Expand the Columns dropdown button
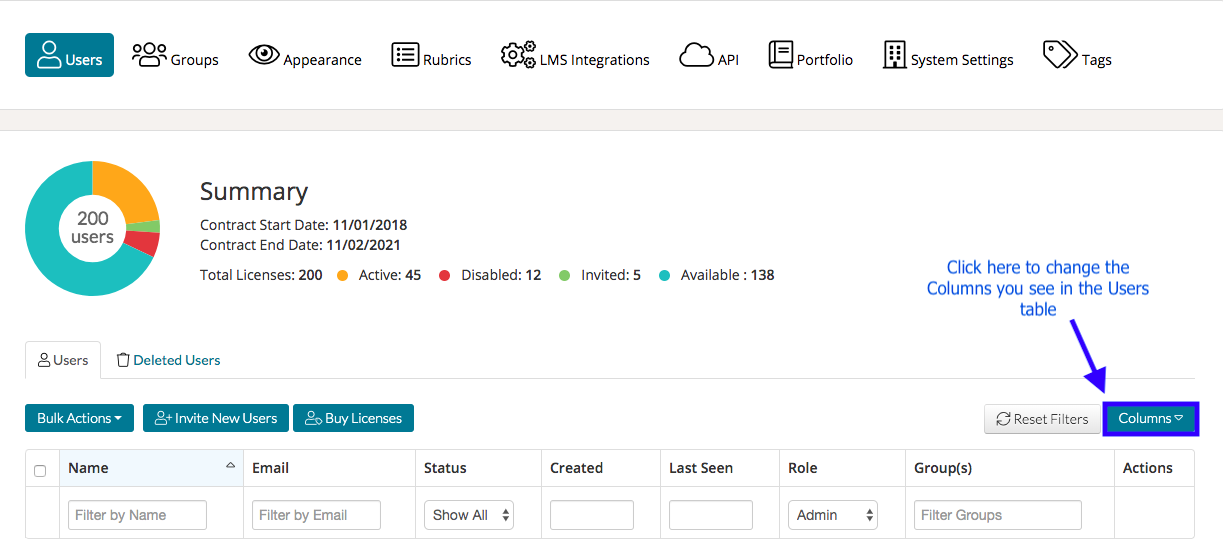1223x541 pixels. (1150, 419)
